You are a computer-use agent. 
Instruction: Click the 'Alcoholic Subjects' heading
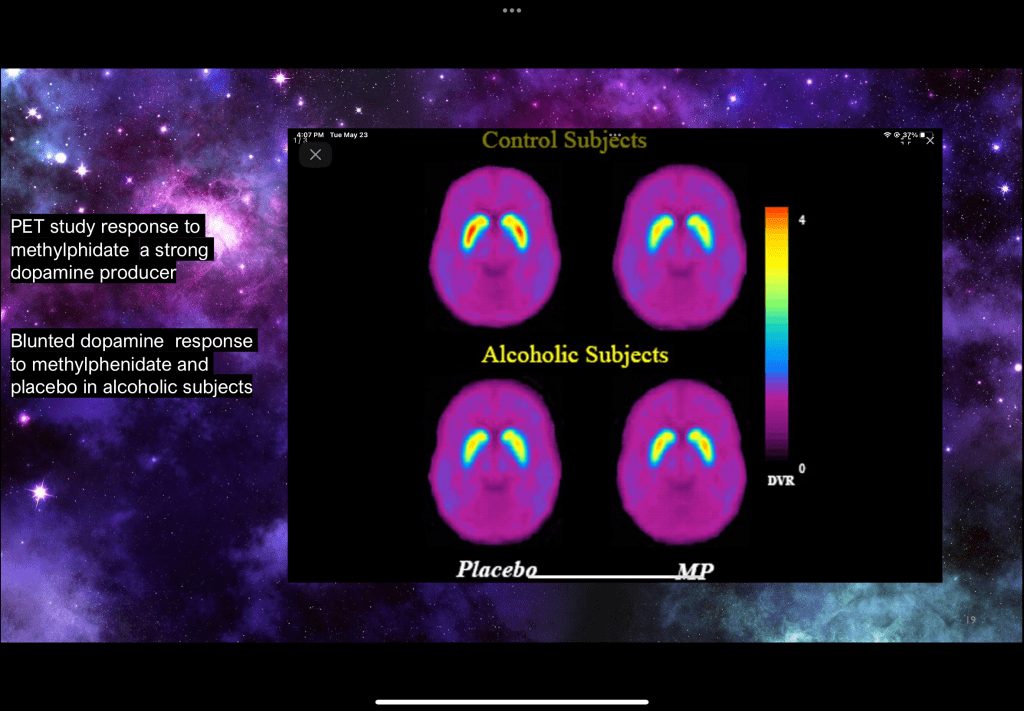point(575,355)
